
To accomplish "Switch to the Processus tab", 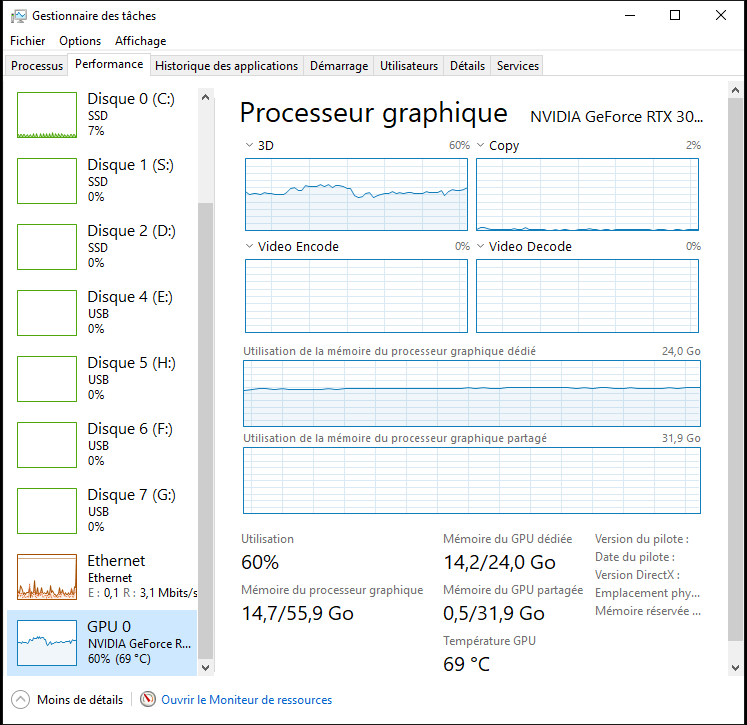I will [37, 66].
